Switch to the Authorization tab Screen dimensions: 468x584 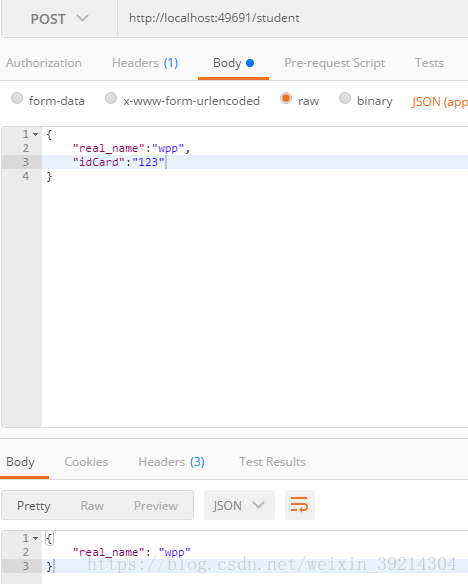[x=44, y=63]
